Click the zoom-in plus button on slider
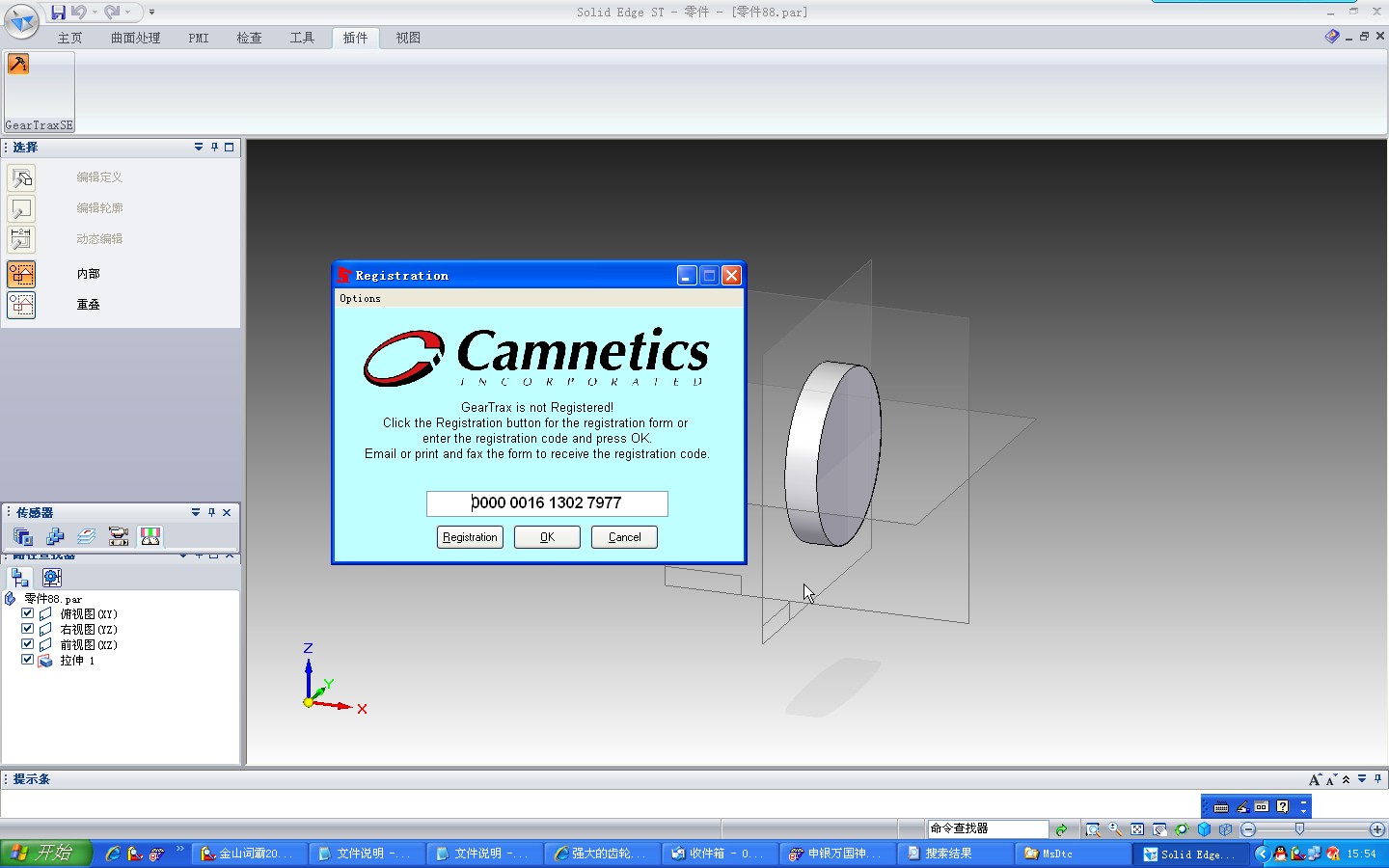The image size is (1389, 868). [x=1377, y=829]
